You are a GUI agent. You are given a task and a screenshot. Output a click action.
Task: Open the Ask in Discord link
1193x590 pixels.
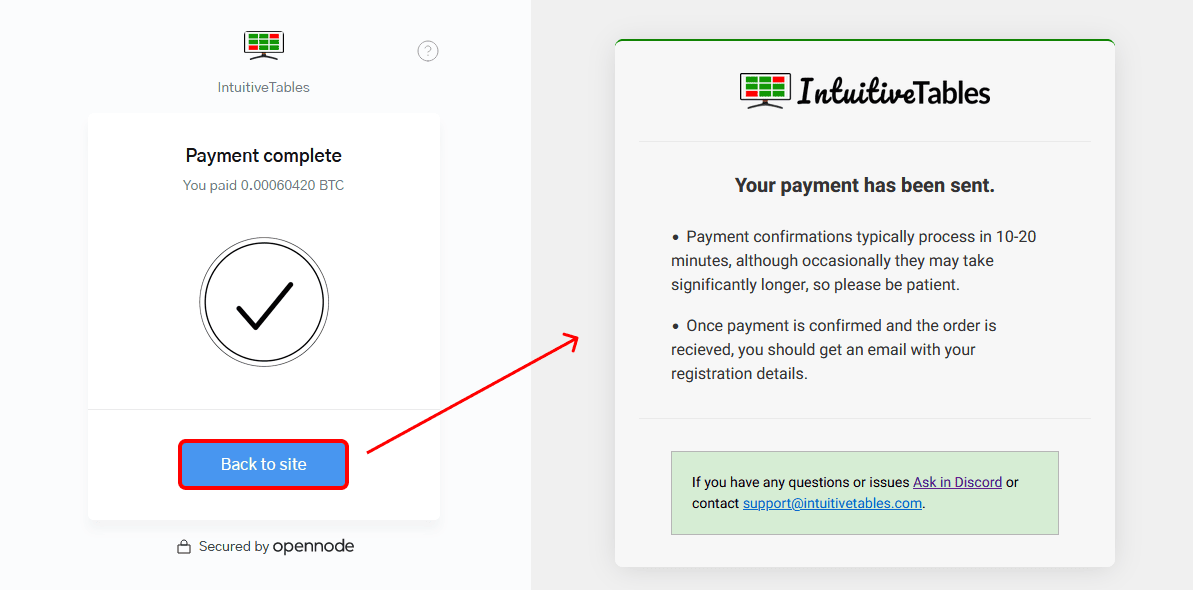[x=957, y=481]
